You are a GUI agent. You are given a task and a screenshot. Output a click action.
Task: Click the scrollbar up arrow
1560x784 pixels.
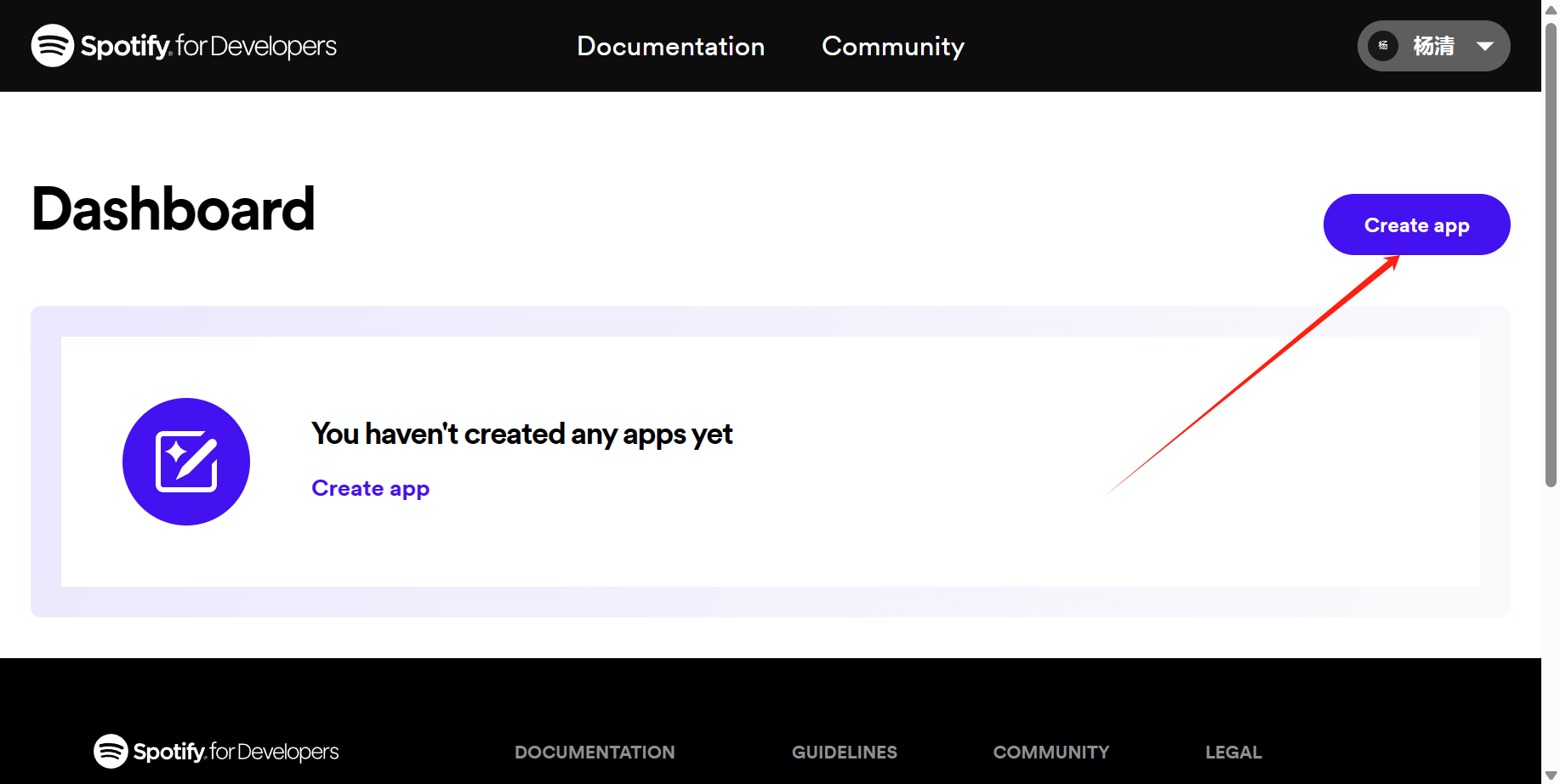point(1551,9)
